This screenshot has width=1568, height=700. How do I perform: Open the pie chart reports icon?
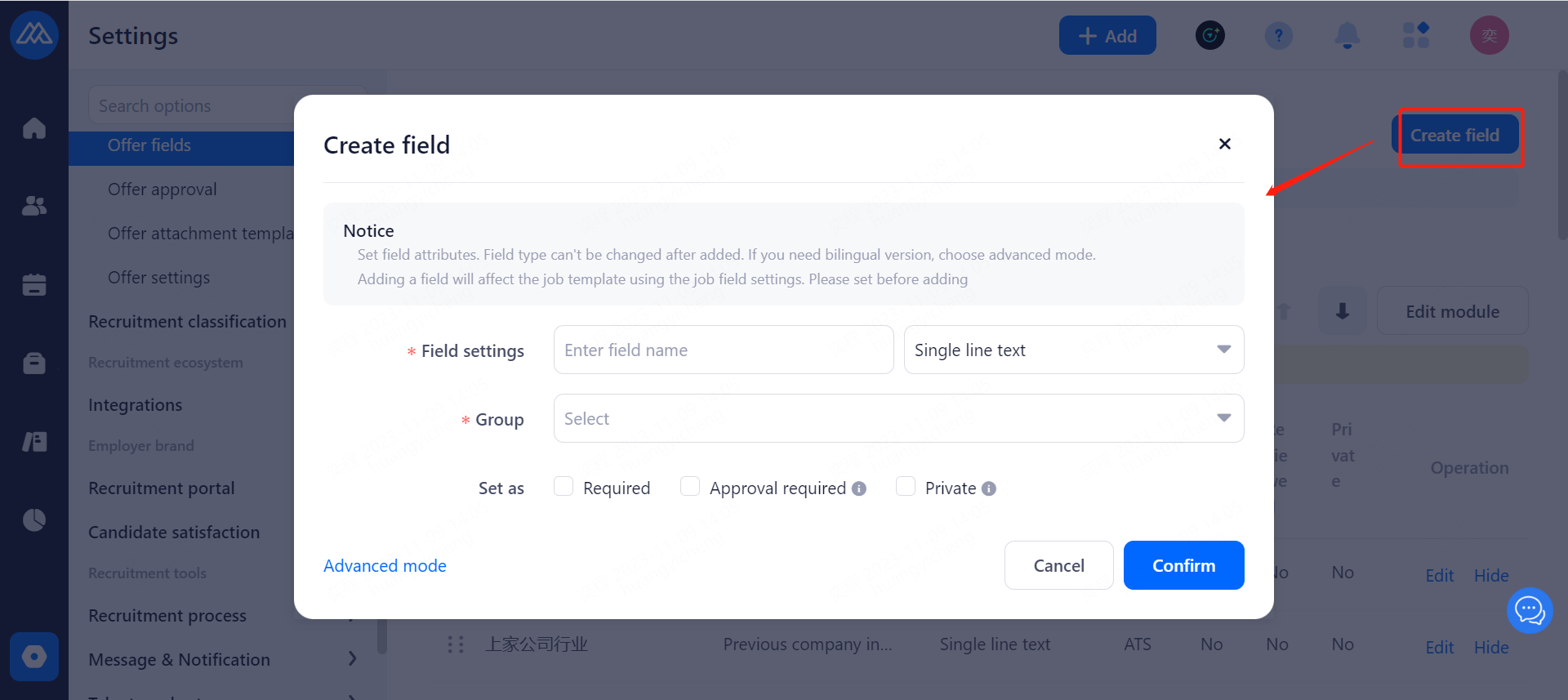point(34,519)
